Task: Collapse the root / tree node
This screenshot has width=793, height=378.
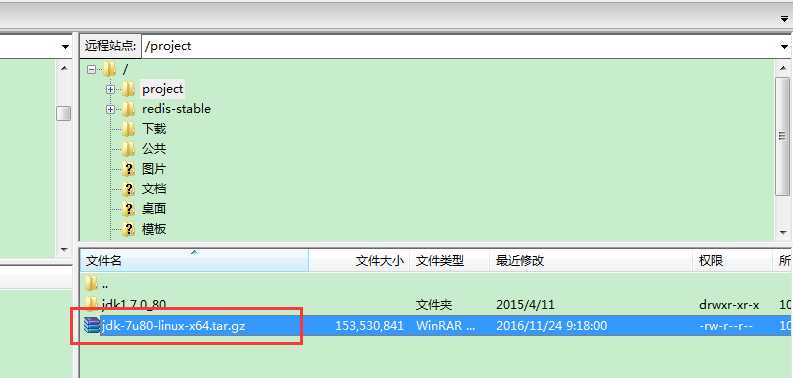Action: (92, 69)
